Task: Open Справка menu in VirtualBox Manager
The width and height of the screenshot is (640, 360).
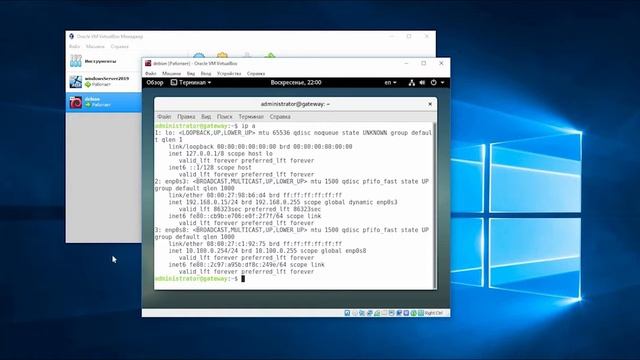Action: coord(120,47)
